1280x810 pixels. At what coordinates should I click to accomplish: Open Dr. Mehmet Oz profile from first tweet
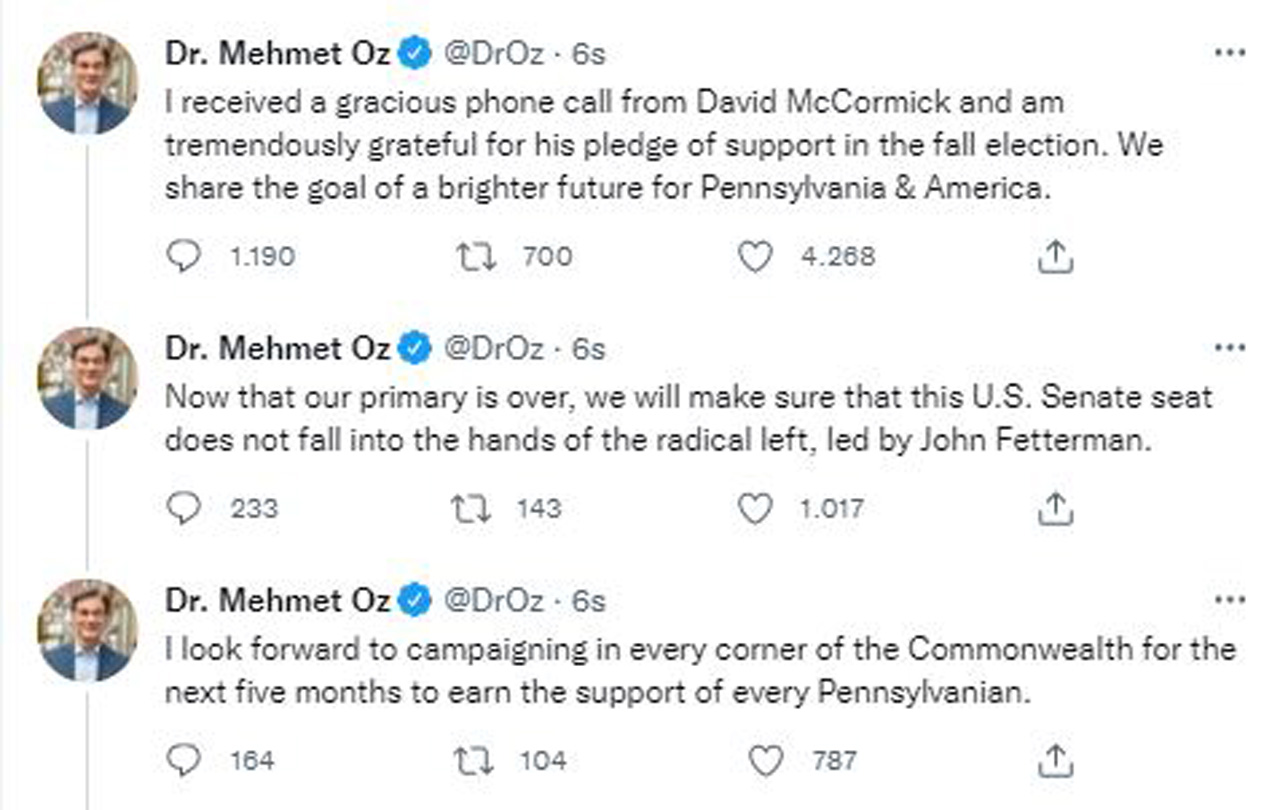click(x=277, y=54)
